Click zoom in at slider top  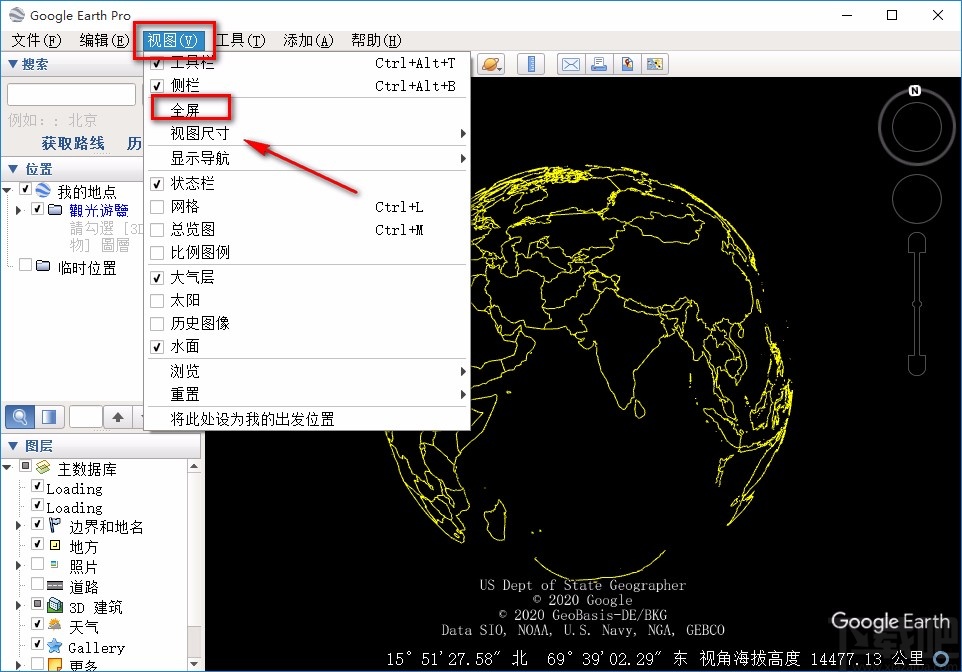pyautogui.click(x=917, y=243)
